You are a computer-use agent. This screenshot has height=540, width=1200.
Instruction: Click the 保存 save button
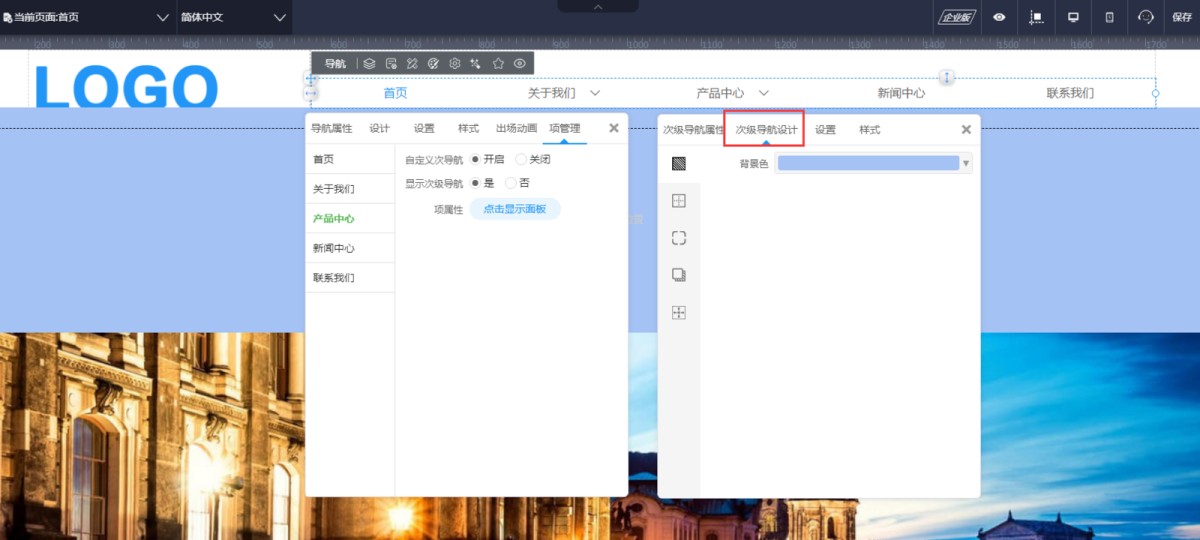[1182, 17]
